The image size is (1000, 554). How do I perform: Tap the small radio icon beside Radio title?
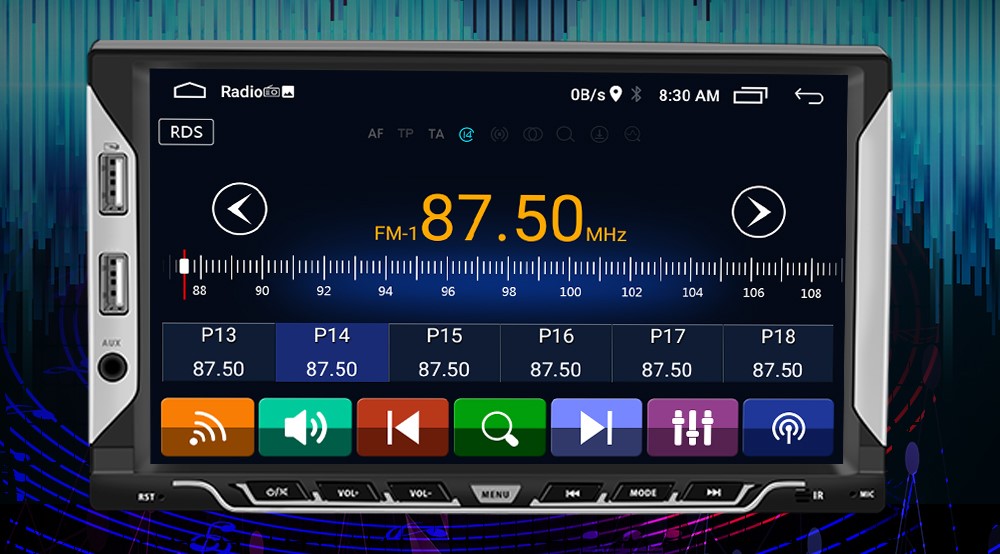click(x=272, y=92)
